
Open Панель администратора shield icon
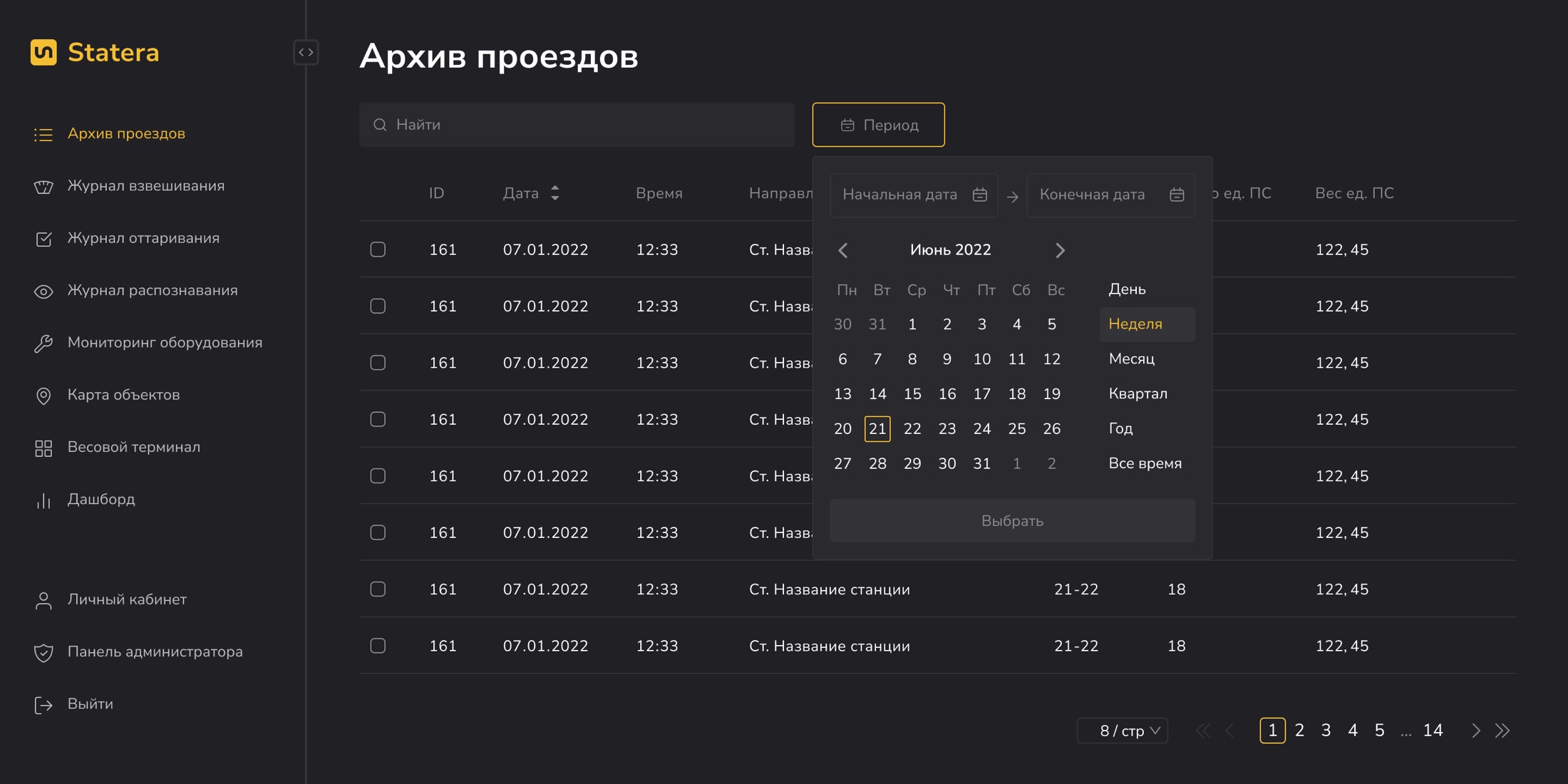(43, 652)
